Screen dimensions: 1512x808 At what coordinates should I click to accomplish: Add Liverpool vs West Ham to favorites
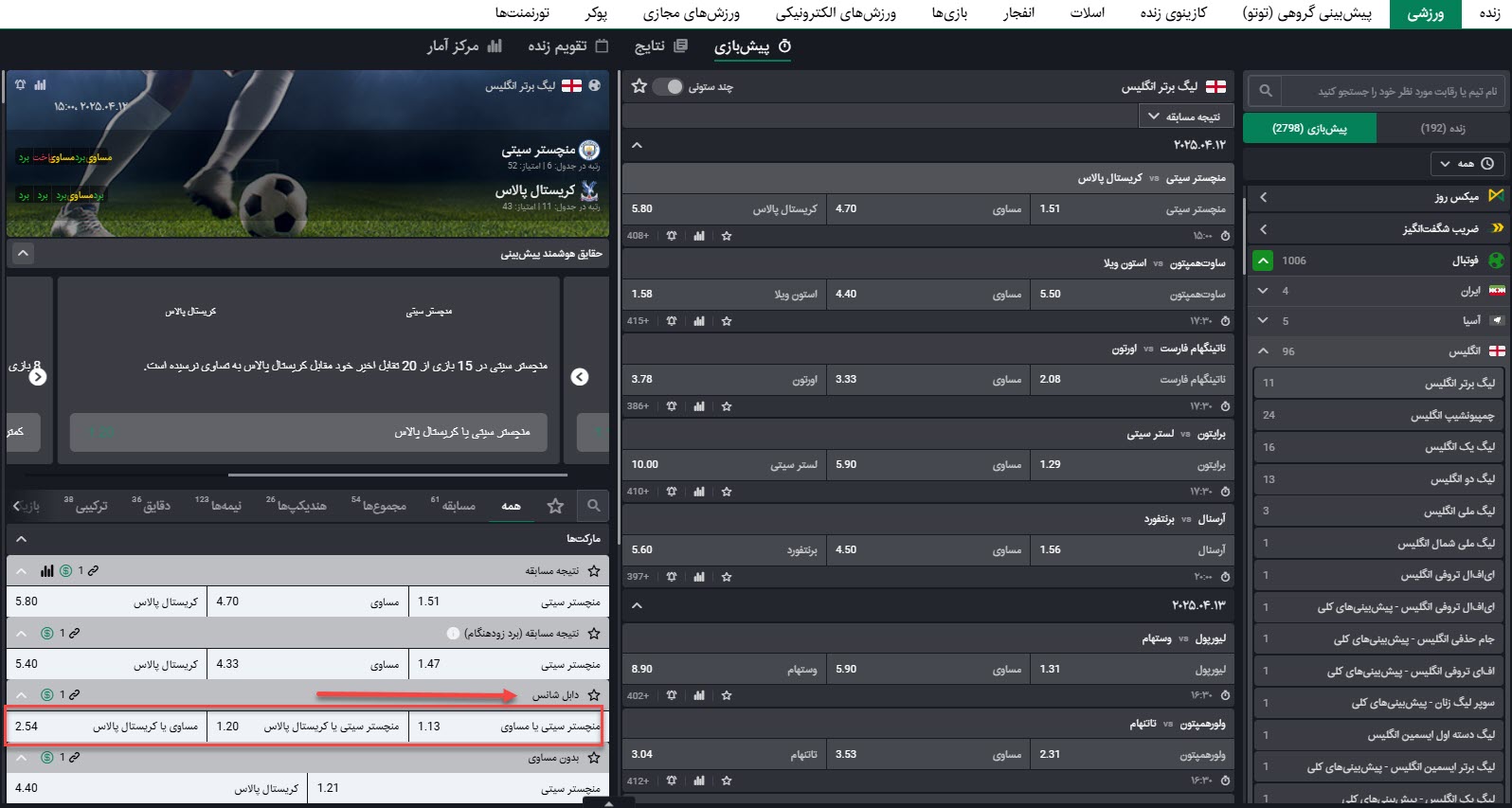pos(727,696)
